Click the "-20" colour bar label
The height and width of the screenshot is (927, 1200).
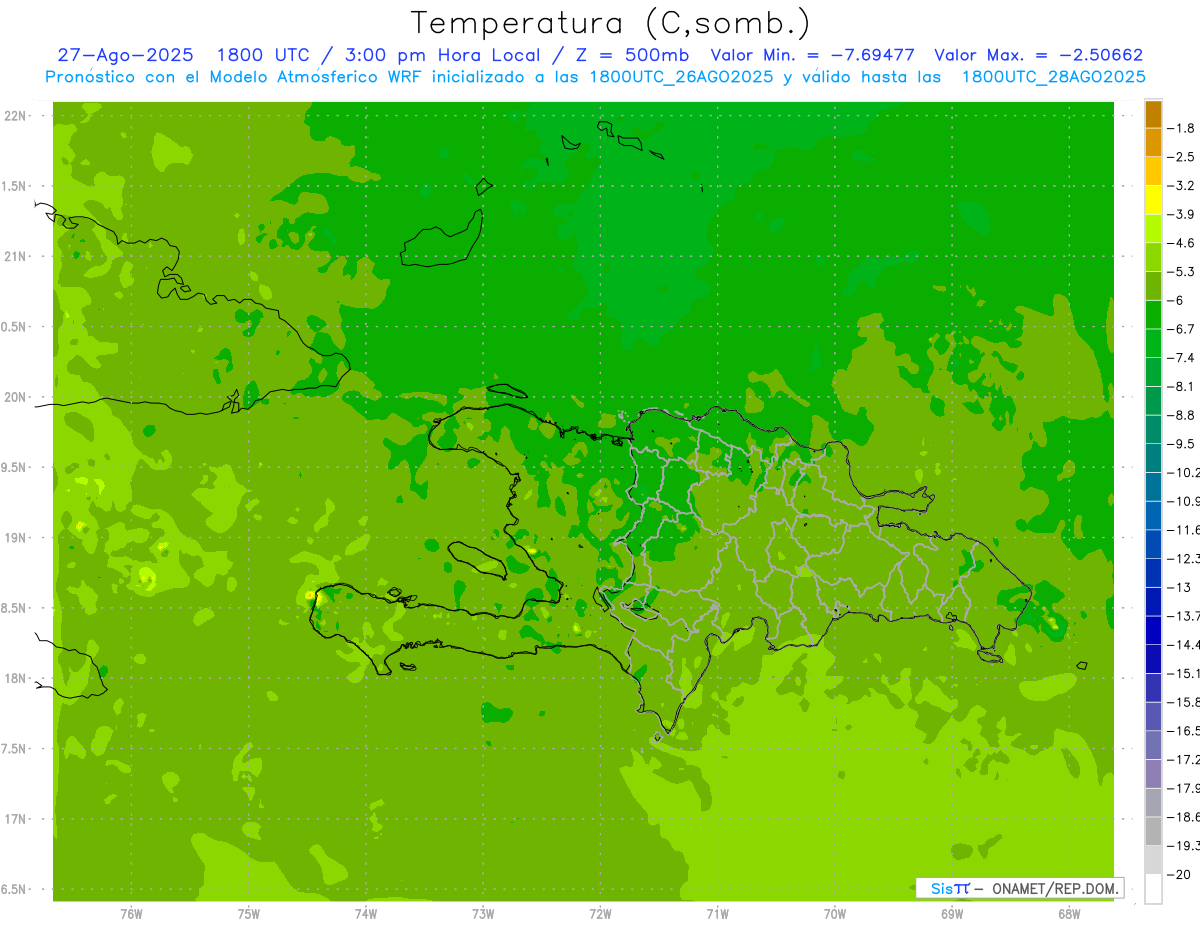pos(1180,875)
